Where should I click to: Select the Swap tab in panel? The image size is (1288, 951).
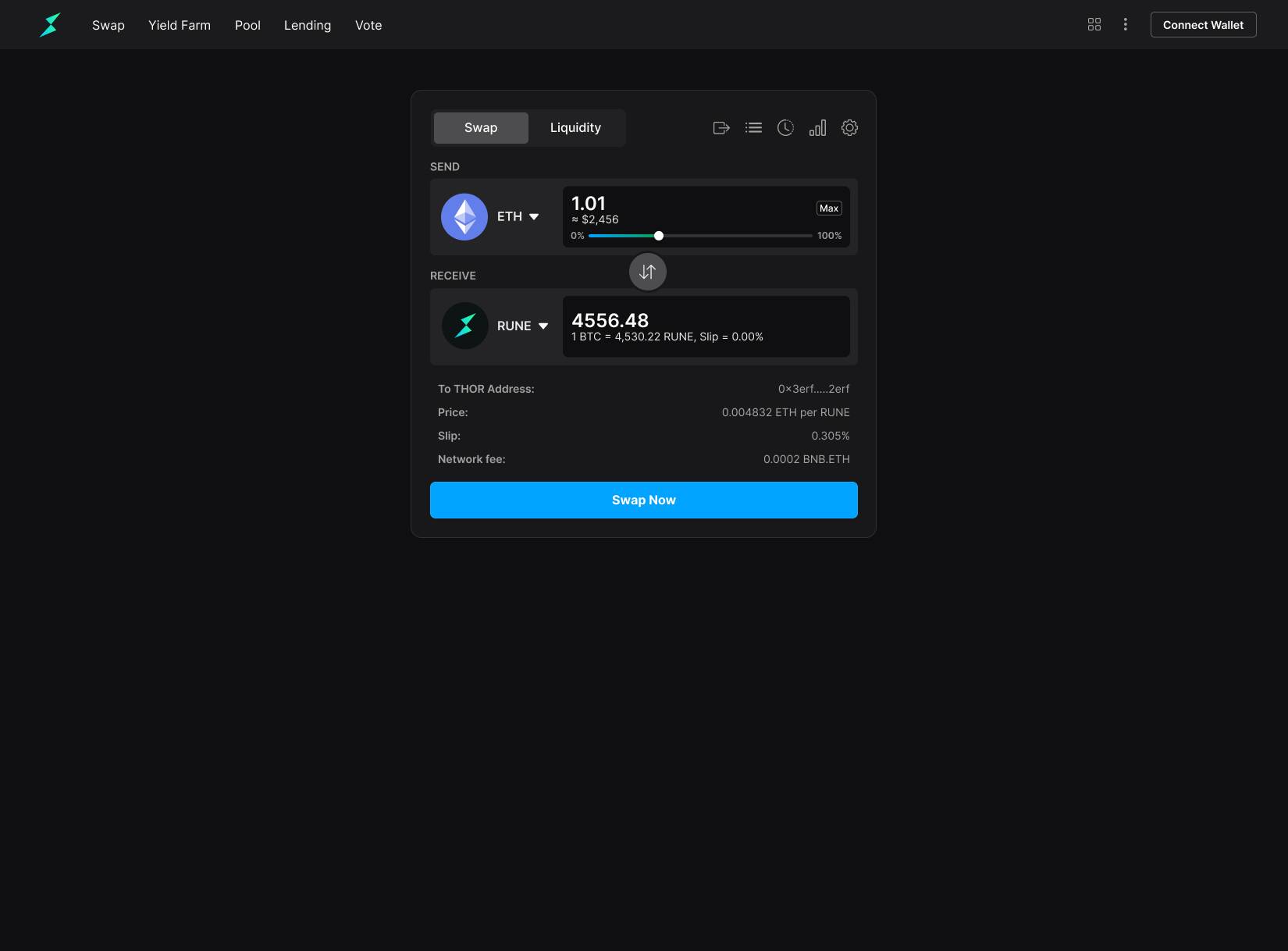[481, 128]
